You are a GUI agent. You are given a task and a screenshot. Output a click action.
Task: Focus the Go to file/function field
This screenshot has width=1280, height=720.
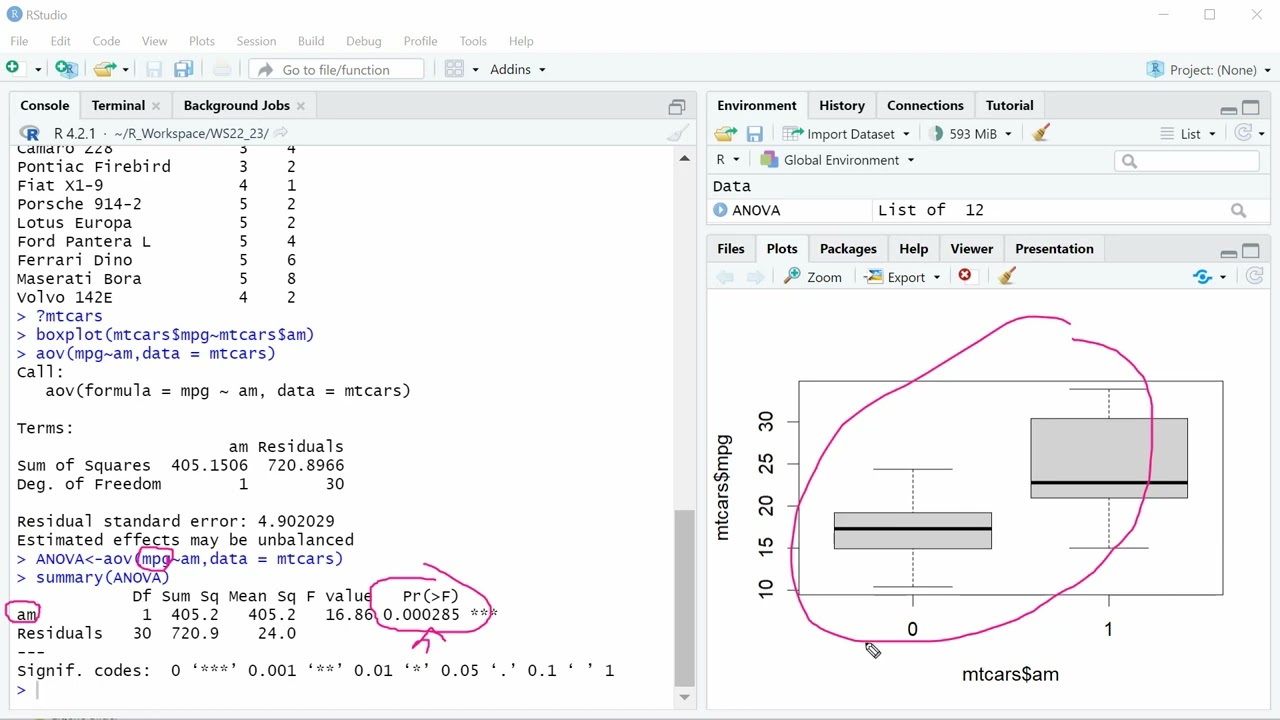(x=336, y=69)
